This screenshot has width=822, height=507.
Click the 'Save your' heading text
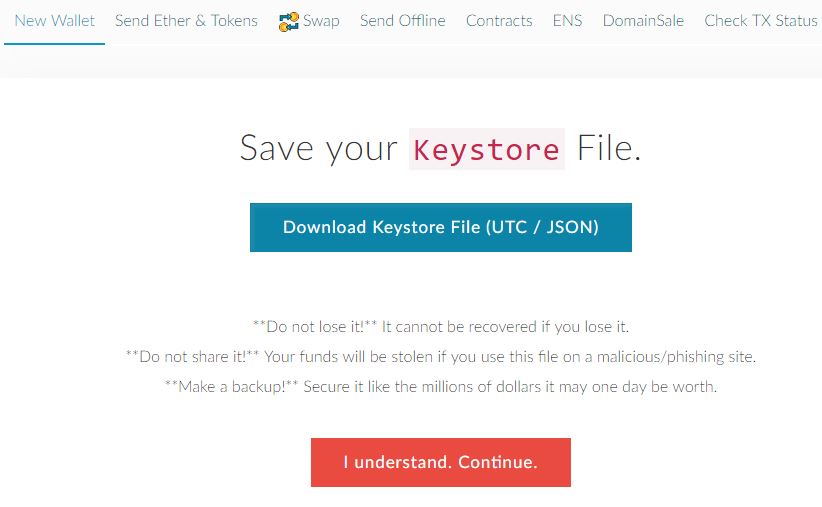pyautogui.click(x=319, y=150)
